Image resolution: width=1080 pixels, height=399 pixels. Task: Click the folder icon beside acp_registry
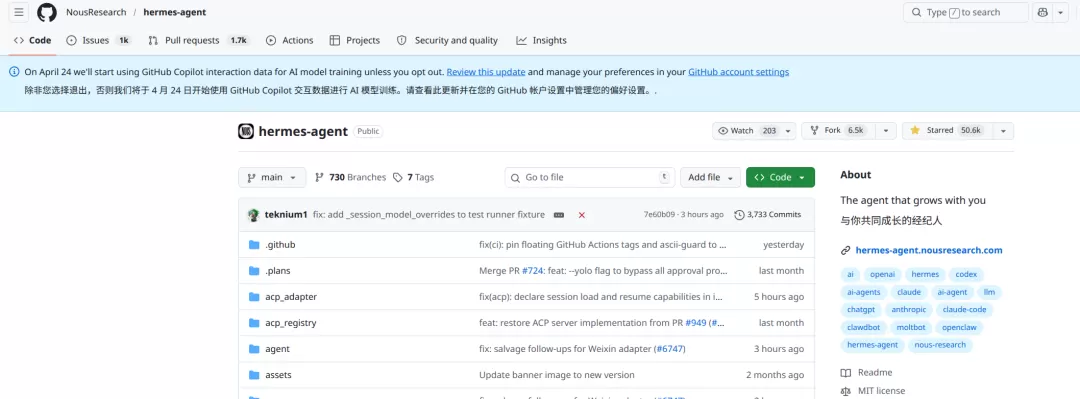pyautogui.click(x=253, y=323)
